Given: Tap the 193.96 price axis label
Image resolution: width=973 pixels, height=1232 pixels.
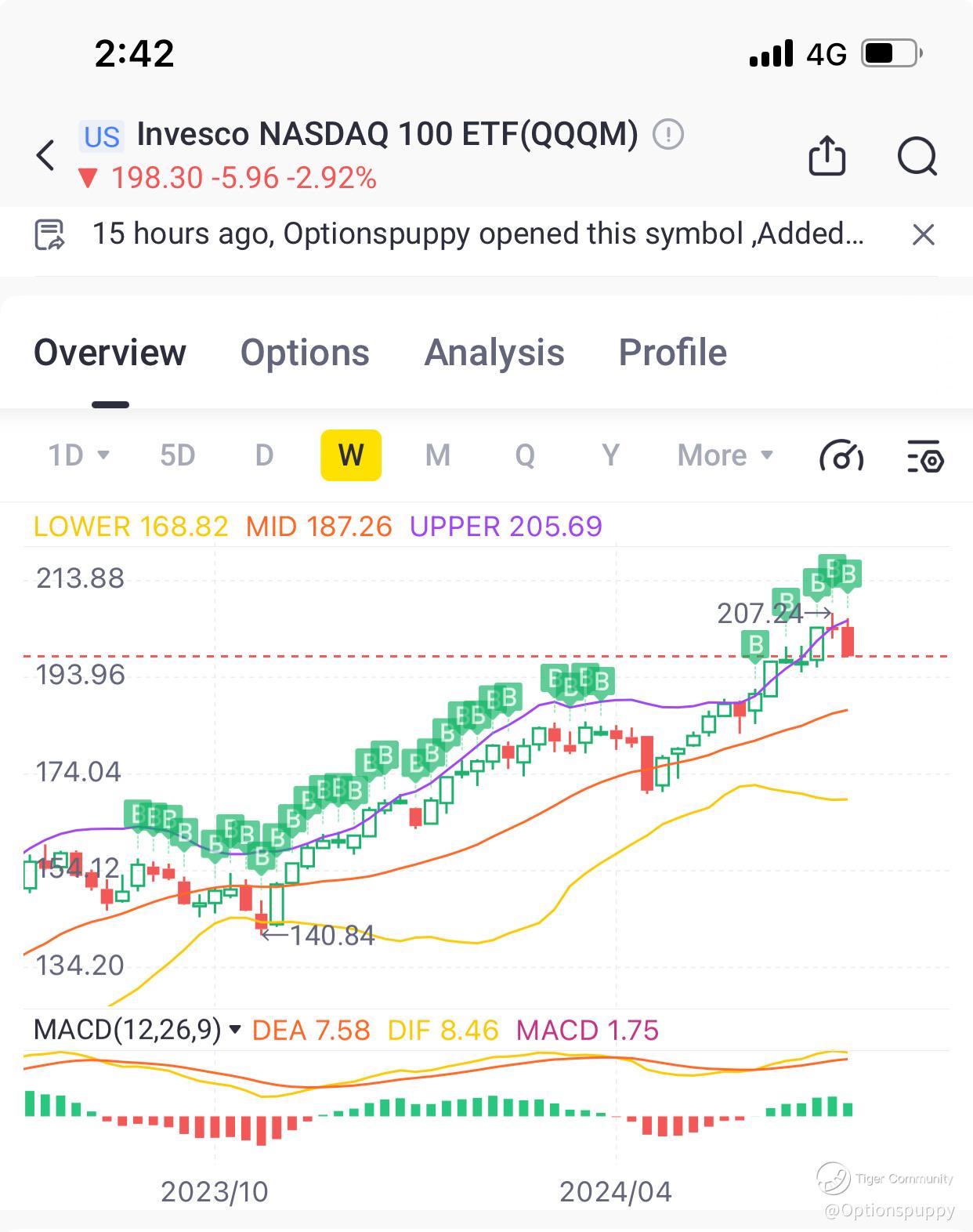Looking at the screenshot, I should (x=81, y=675).
